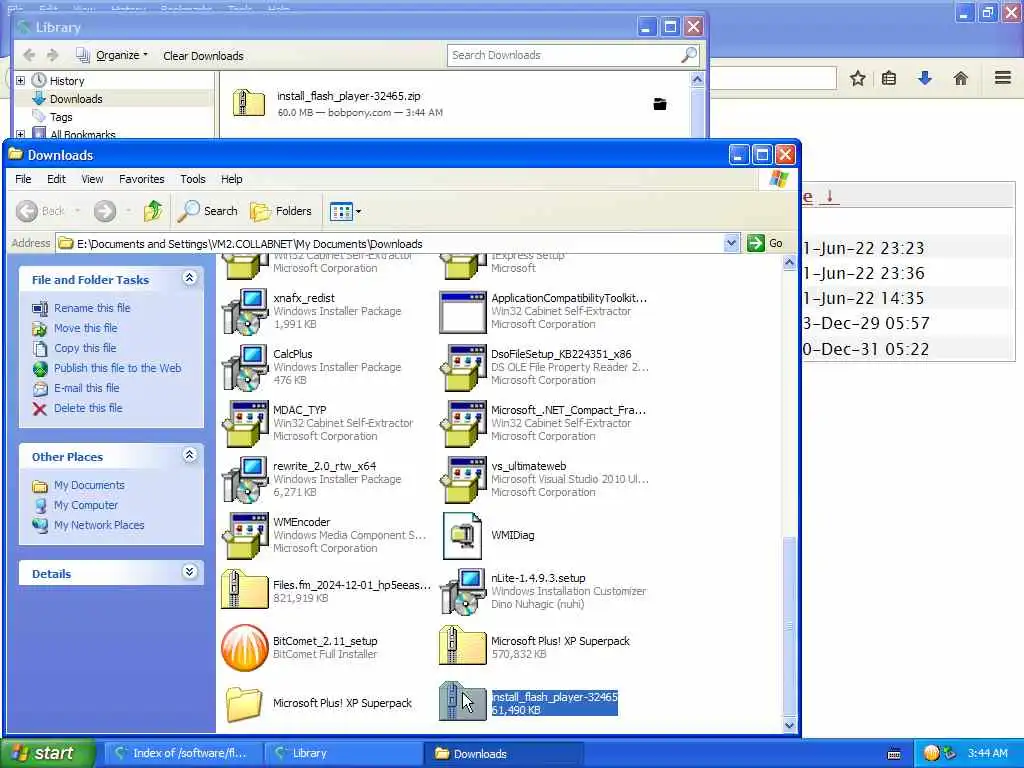This screenshot has width=1024, height=768.
Task: Open the Help menu in Explorer
Action: coord(231,179)
